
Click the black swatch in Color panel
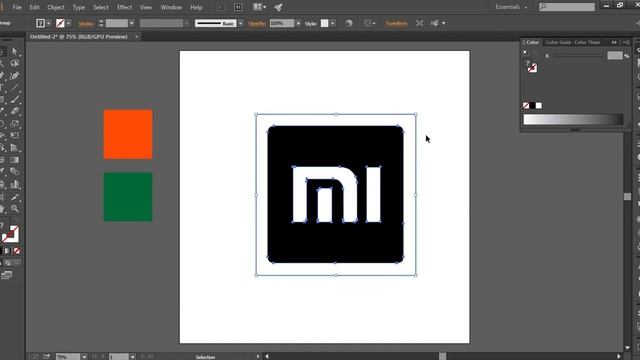tap(532, 106)
